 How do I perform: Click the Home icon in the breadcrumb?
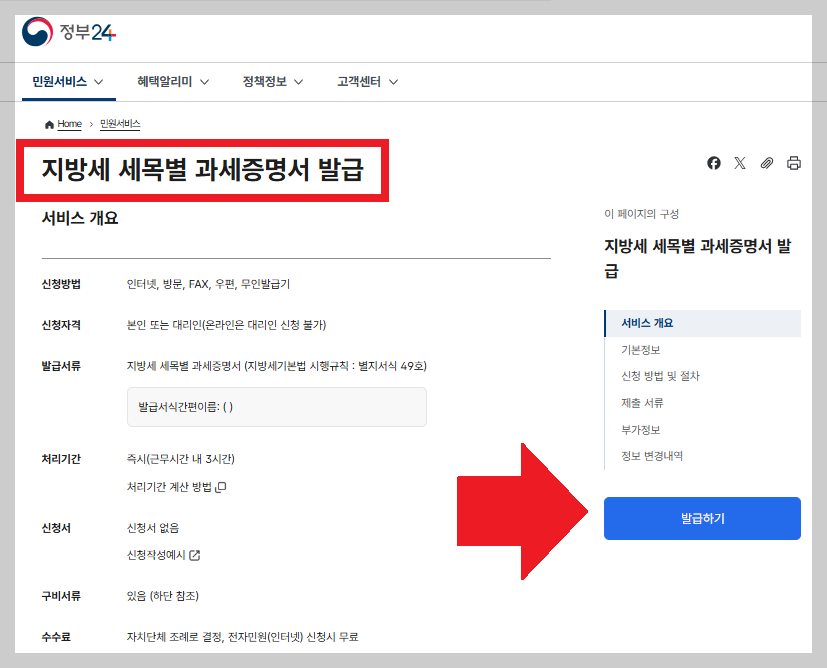(47, 124)
